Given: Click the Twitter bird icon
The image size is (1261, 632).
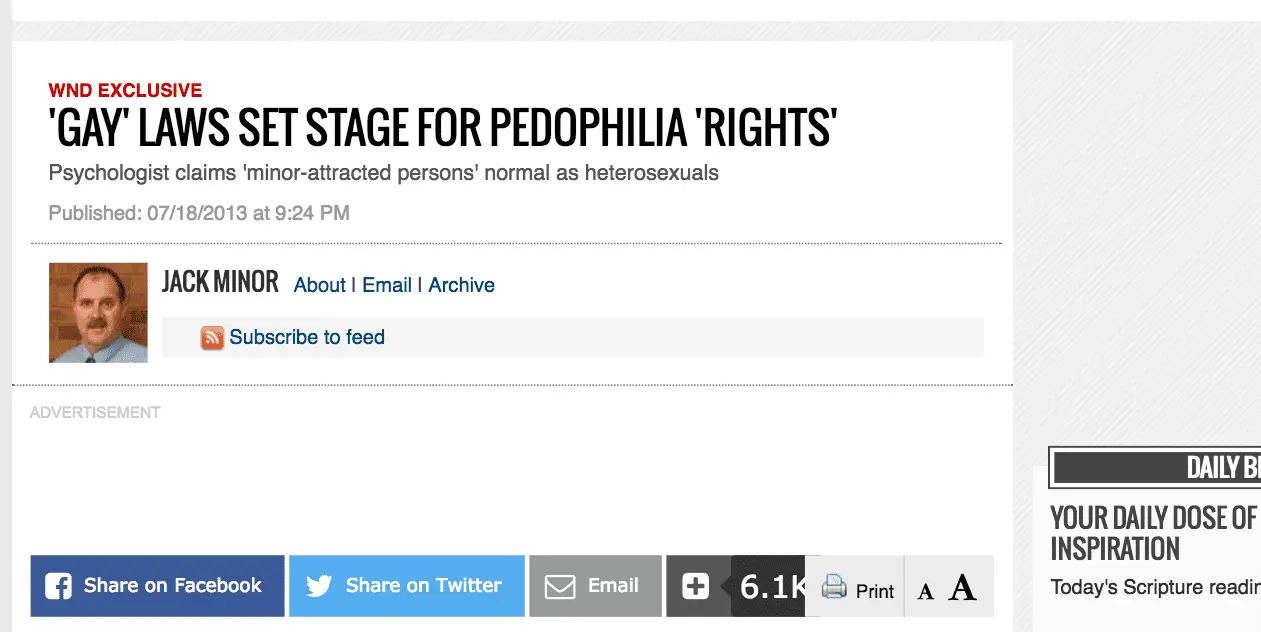Looking at the screenshot, I should click(x=319, y=586).
